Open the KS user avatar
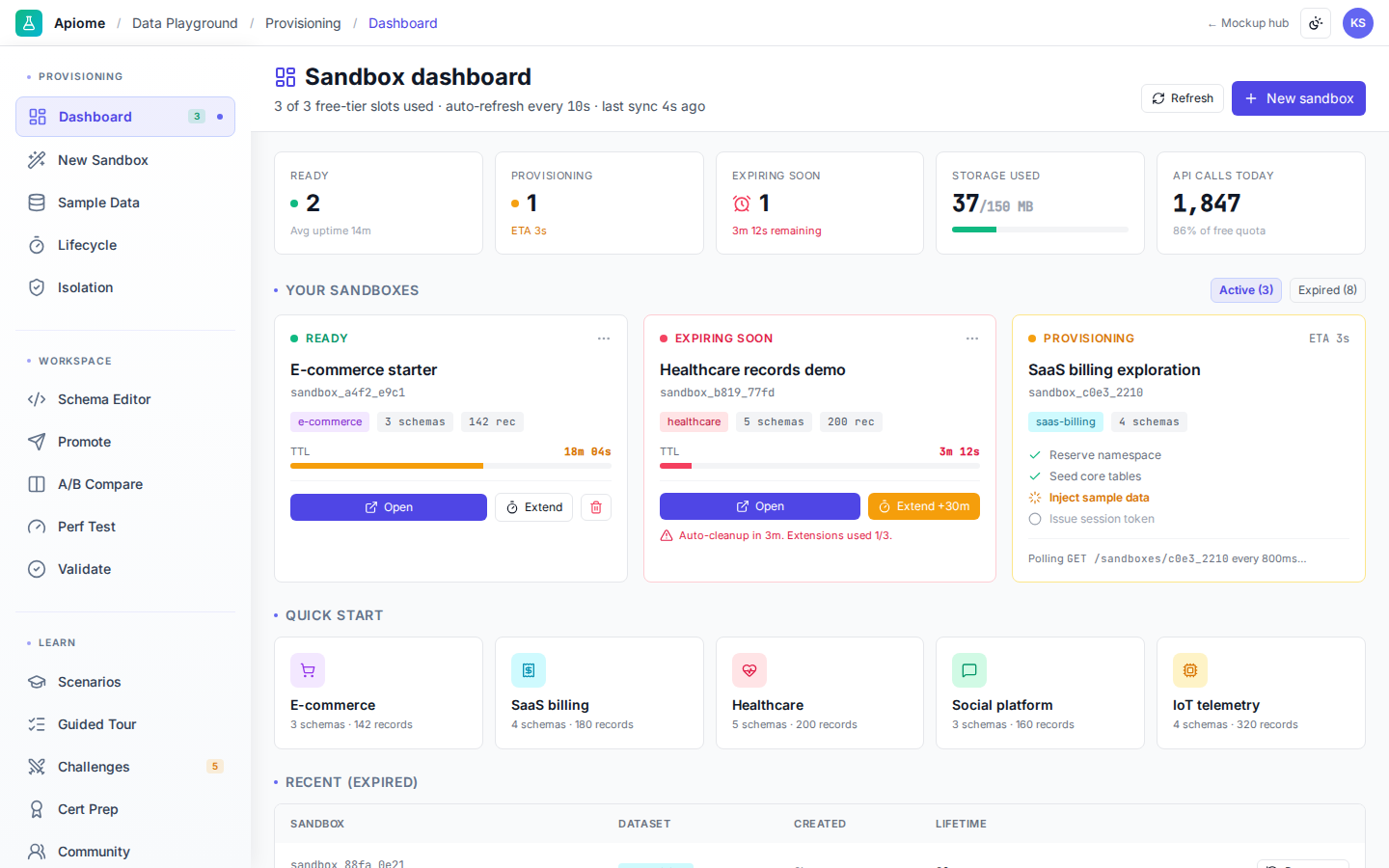The image size is (1389, 868). (1358, 23)
